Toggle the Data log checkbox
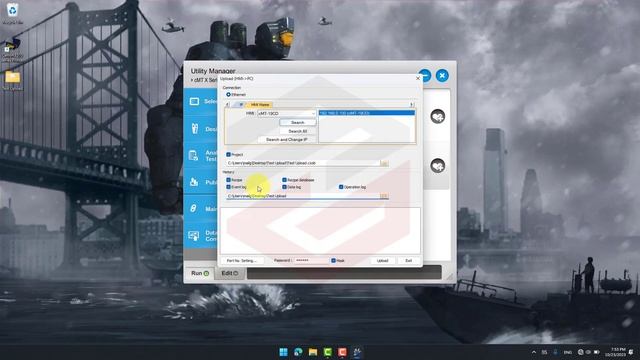The height and width of the screenshot is (360, 640). click(x=284, y=187)
